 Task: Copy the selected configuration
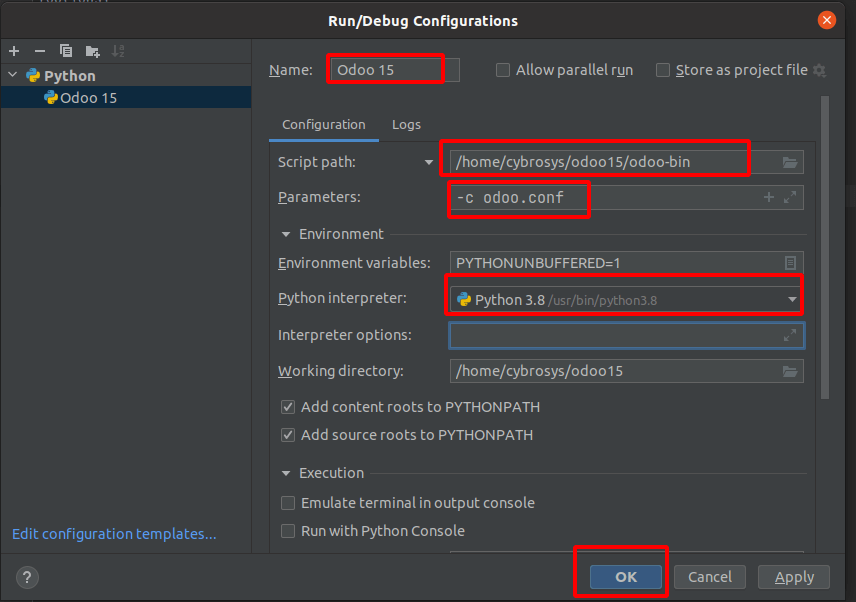(x=66, y=51)
